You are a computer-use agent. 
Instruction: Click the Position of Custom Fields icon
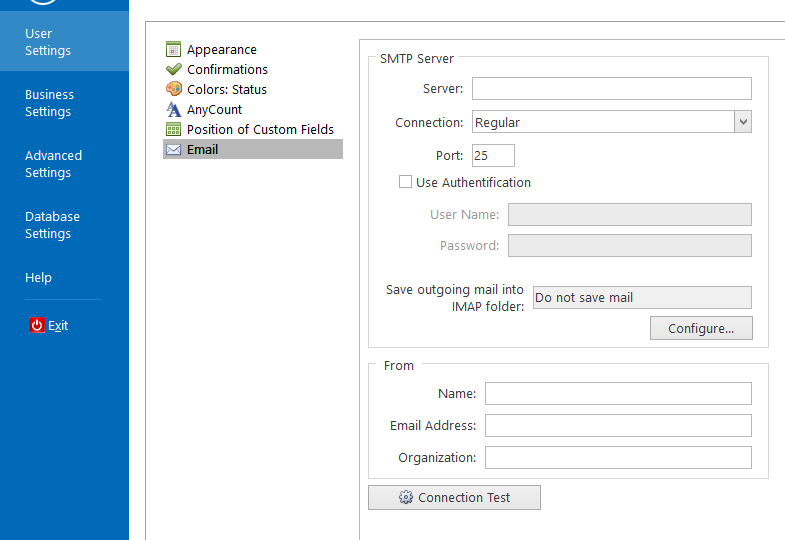(173, 129)
